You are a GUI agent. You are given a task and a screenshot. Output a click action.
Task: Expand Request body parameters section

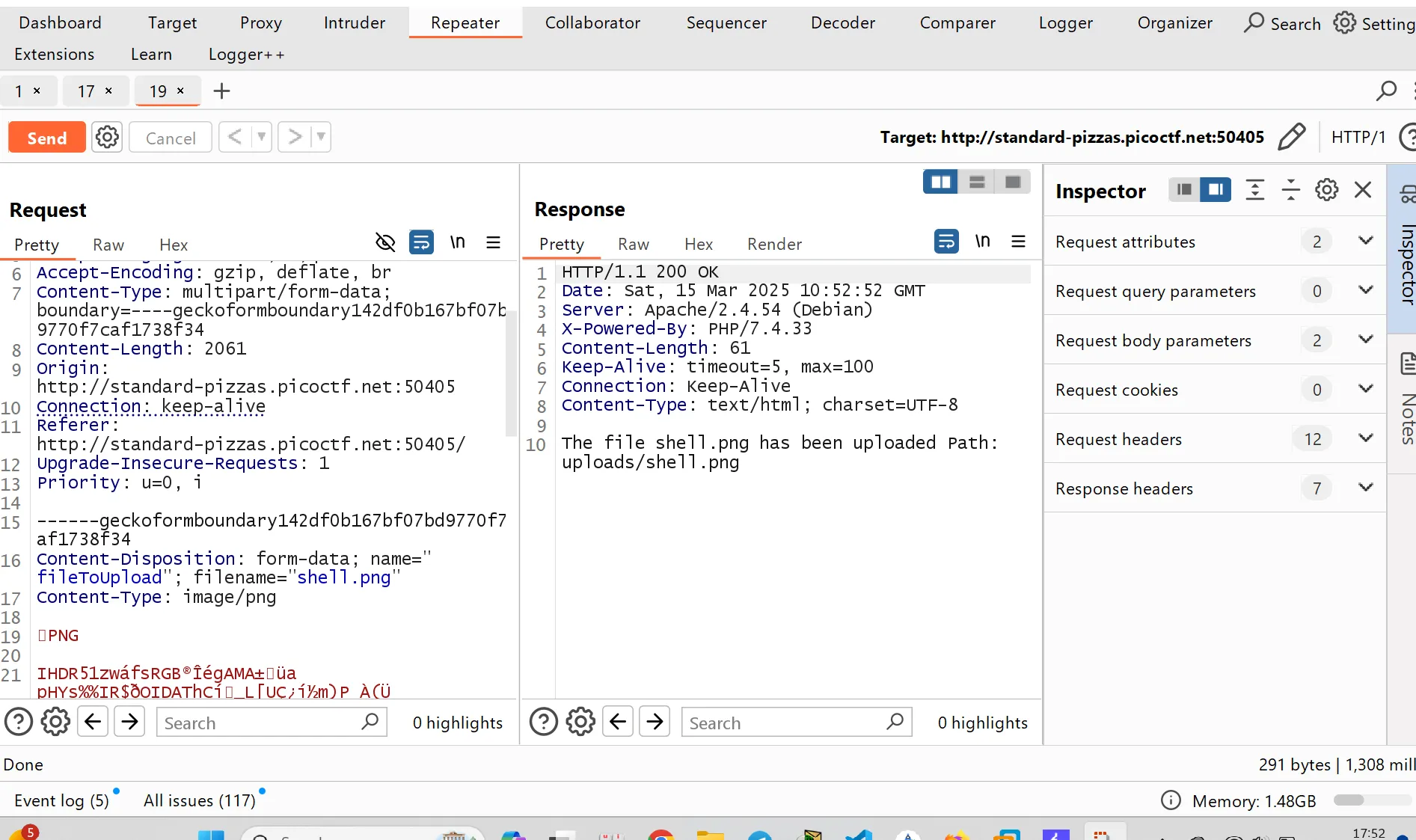1215,340
